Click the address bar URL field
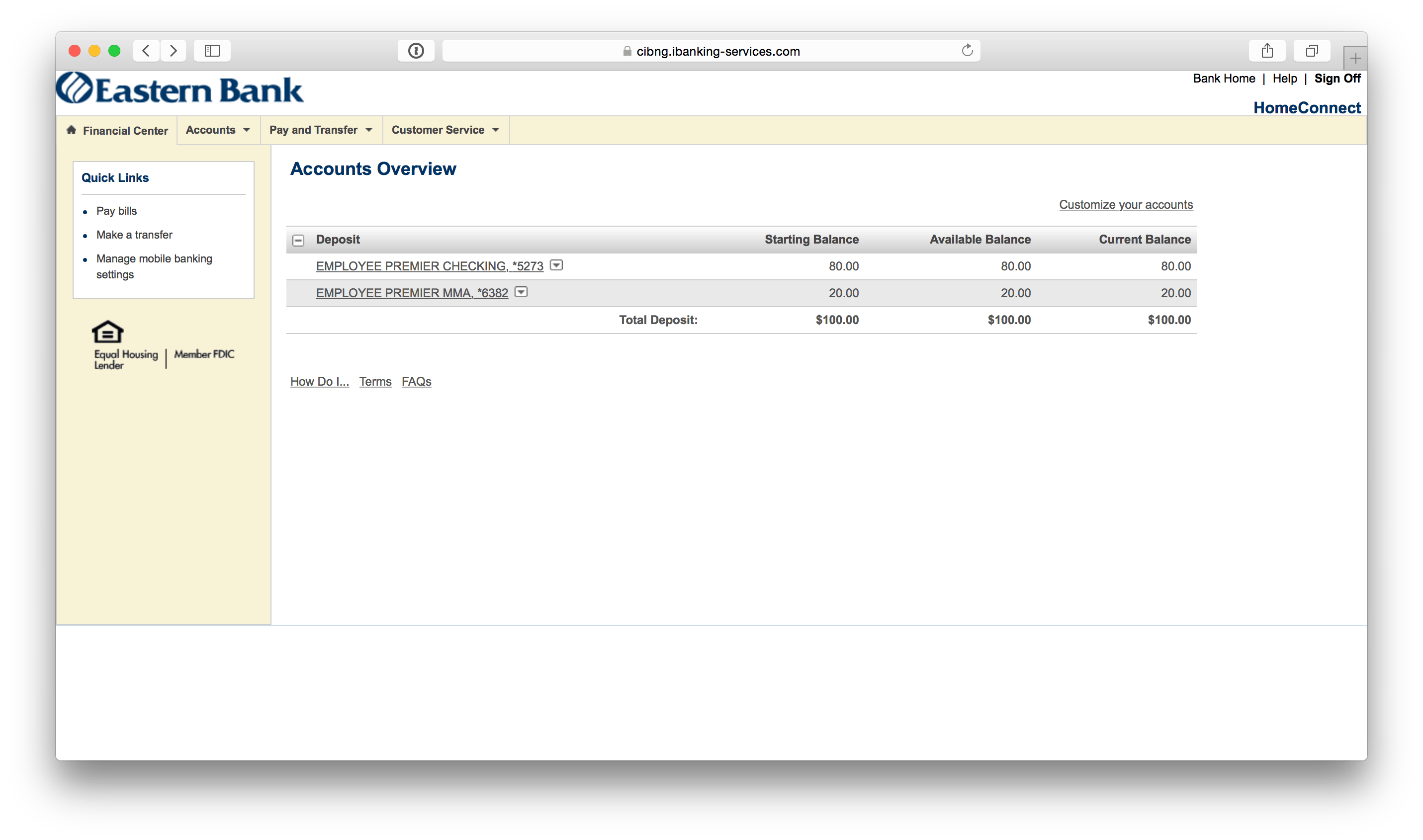 point(711,51)
